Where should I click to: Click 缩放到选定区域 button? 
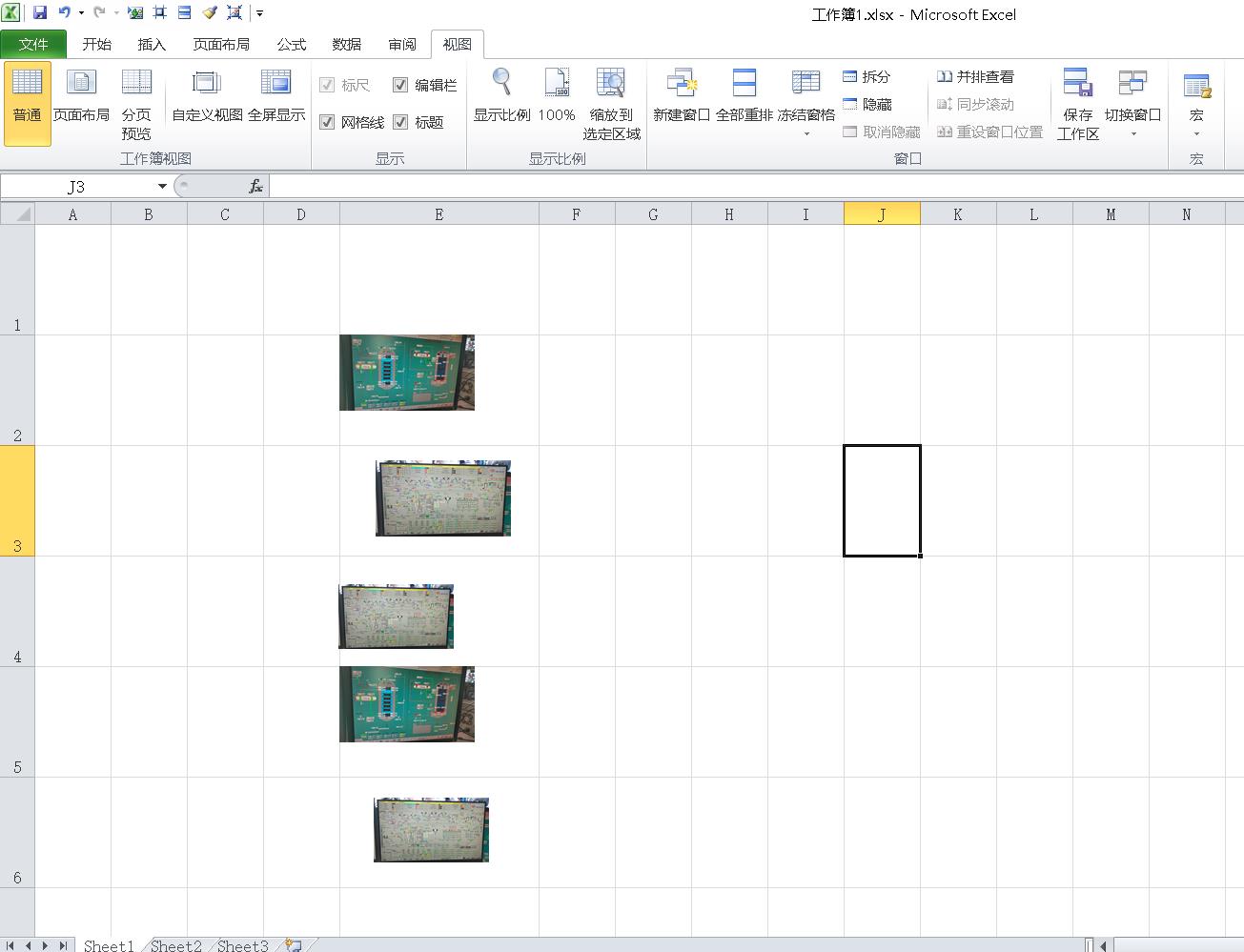tap(611, 103)
